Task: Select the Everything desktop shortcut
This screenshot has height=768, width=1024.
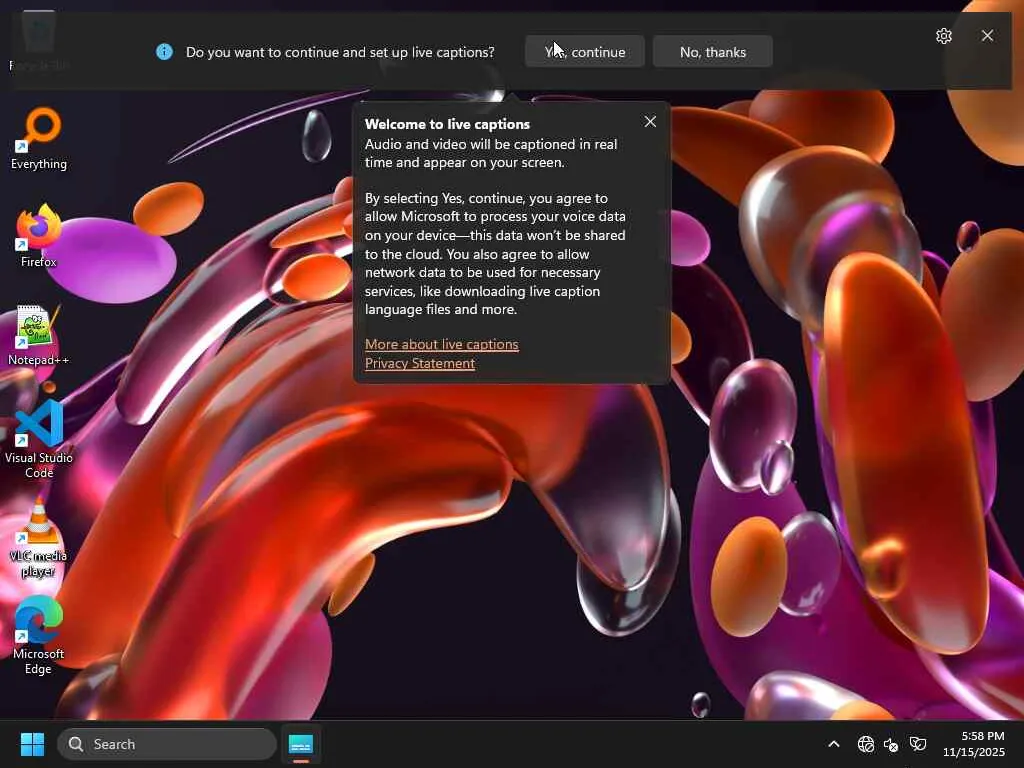Action: [39, 139]
